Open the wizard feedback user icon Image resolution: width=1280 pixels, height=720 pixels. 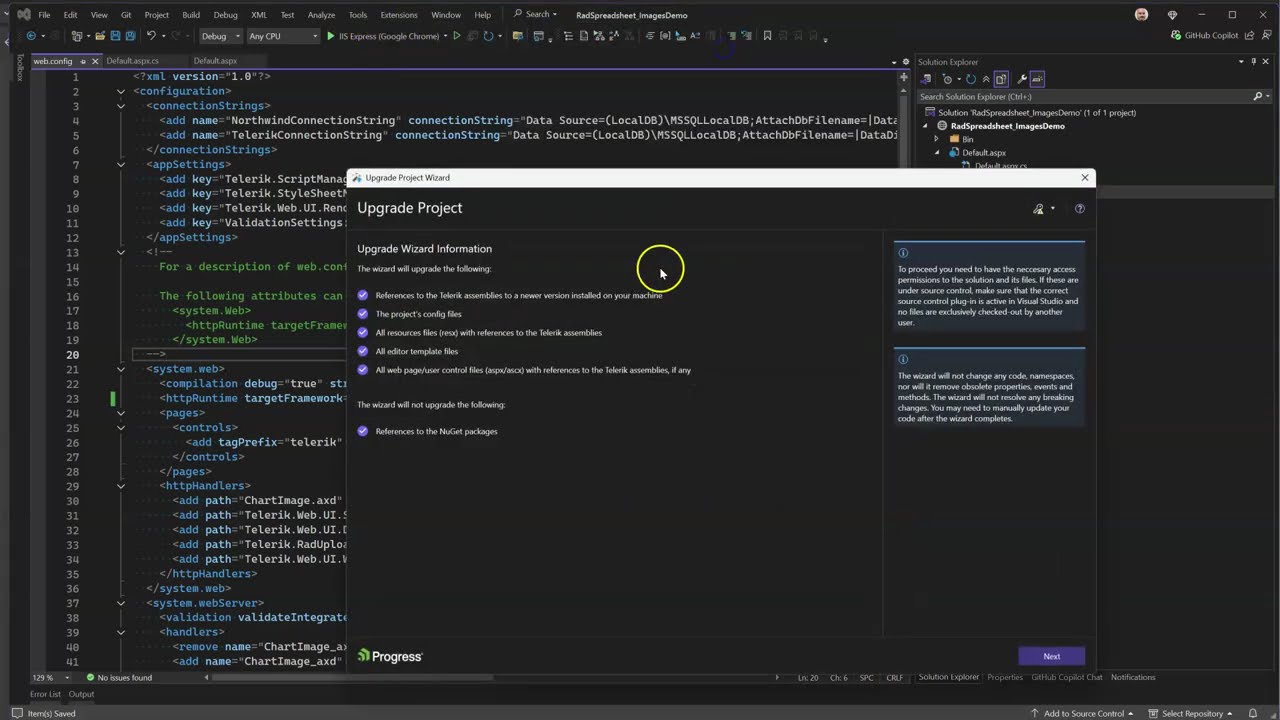(1039, 209)
